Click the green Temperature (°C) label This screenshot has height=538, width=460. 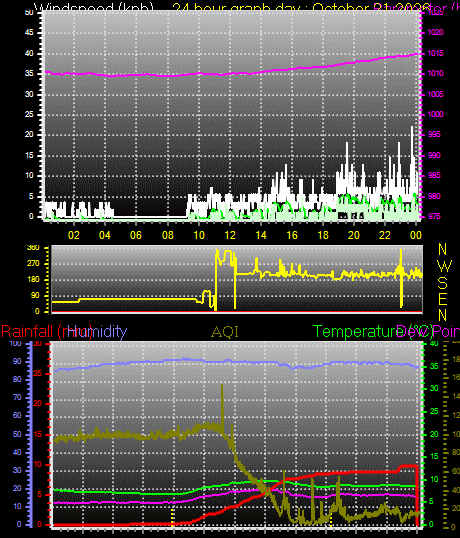(x=373, y=332)
